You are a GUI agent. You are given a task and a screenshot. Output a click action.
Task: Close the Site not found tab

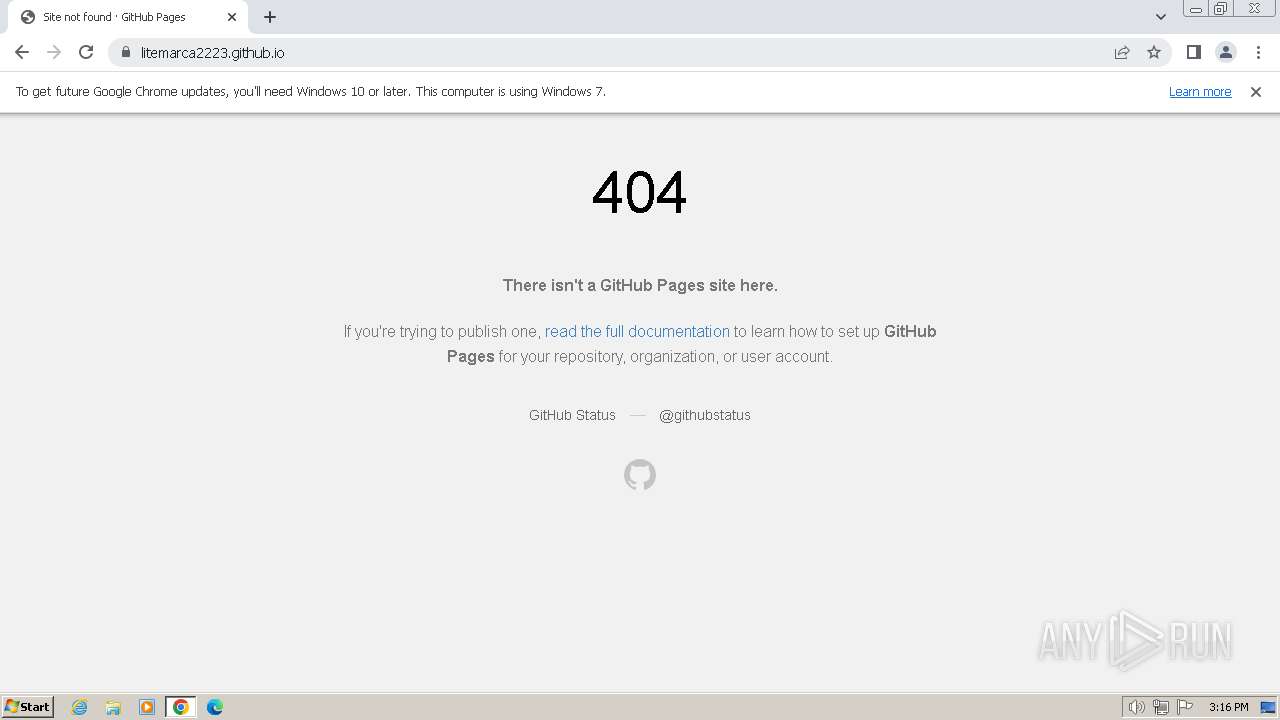[x=232, y=17]
